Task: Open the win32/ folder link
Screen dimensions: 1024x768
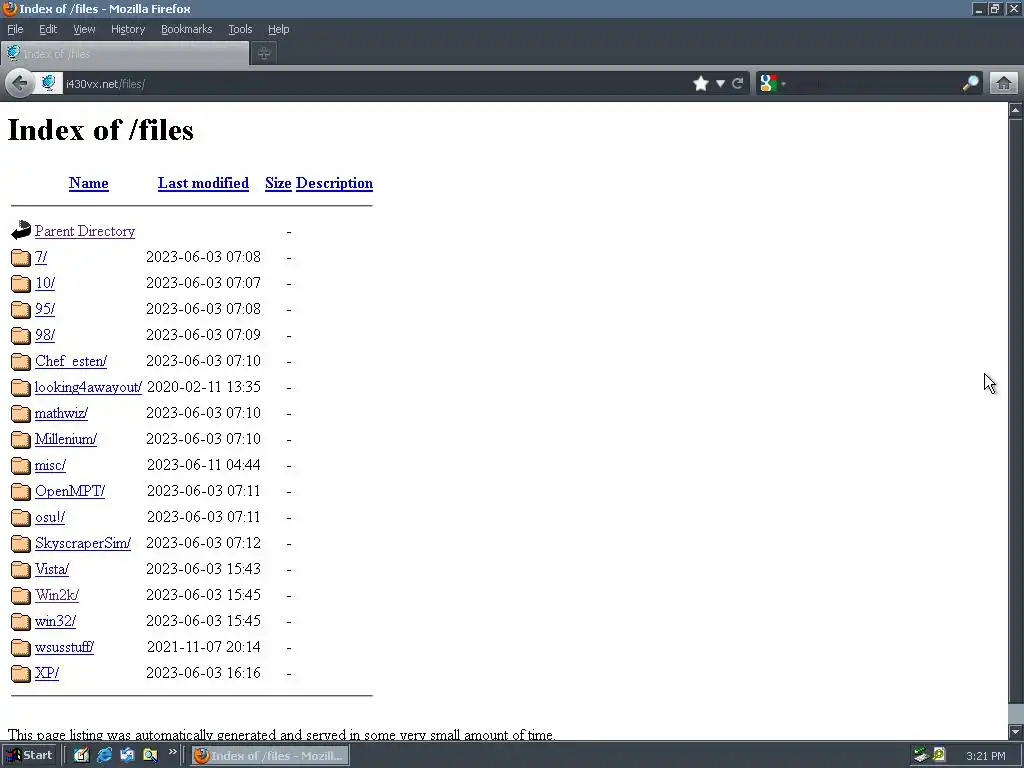Action: click(56, 621)
